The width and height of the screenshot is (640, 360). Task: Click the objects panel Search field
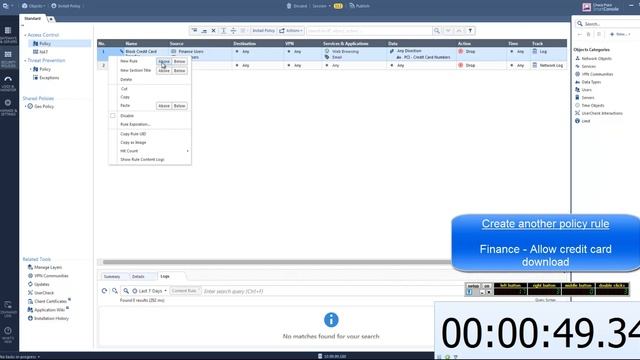[609, 24]
